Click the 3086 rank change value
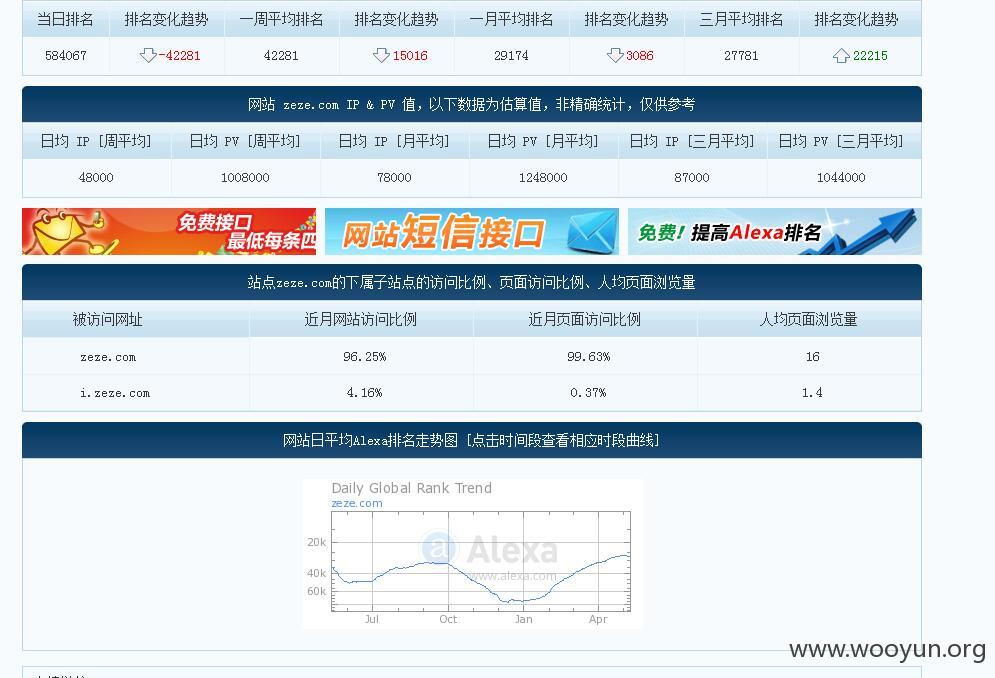 (x=640, y=56)
